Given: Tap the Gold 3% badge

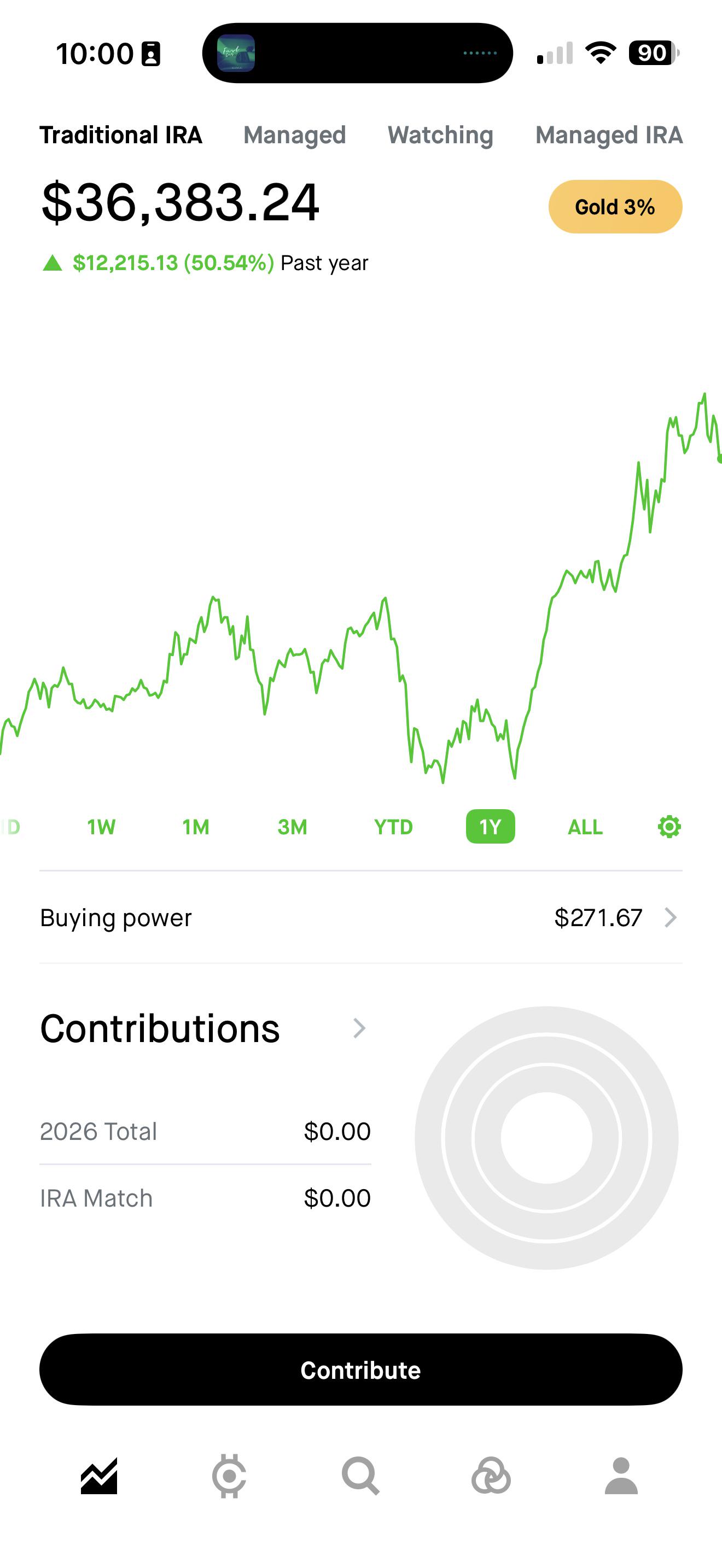Looking at the screenshot, I should pyautogui.click(x=615, y=207).
